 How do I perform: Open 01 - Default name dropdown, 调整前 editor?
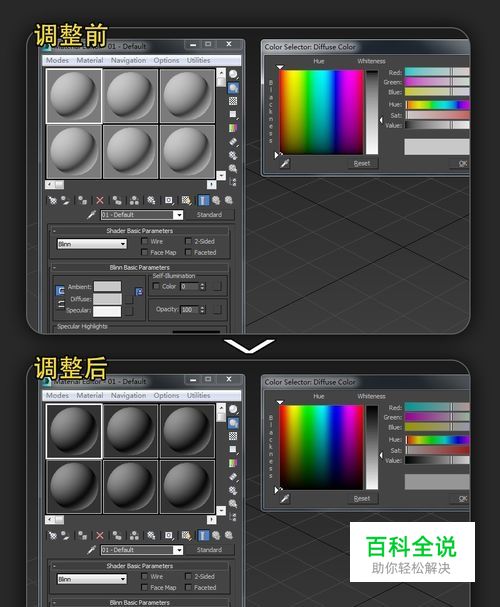tap(178, 215)
